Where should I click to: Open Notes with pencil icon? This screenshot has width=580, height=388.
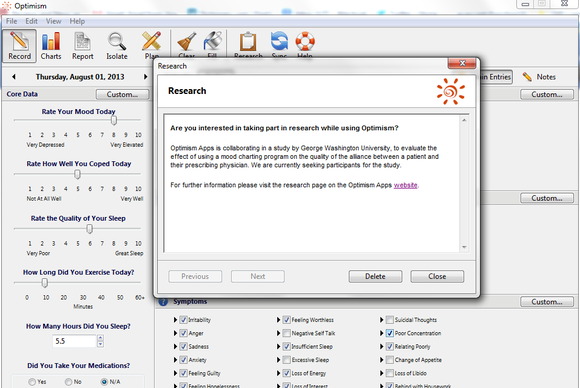click(x=539, y=77)
